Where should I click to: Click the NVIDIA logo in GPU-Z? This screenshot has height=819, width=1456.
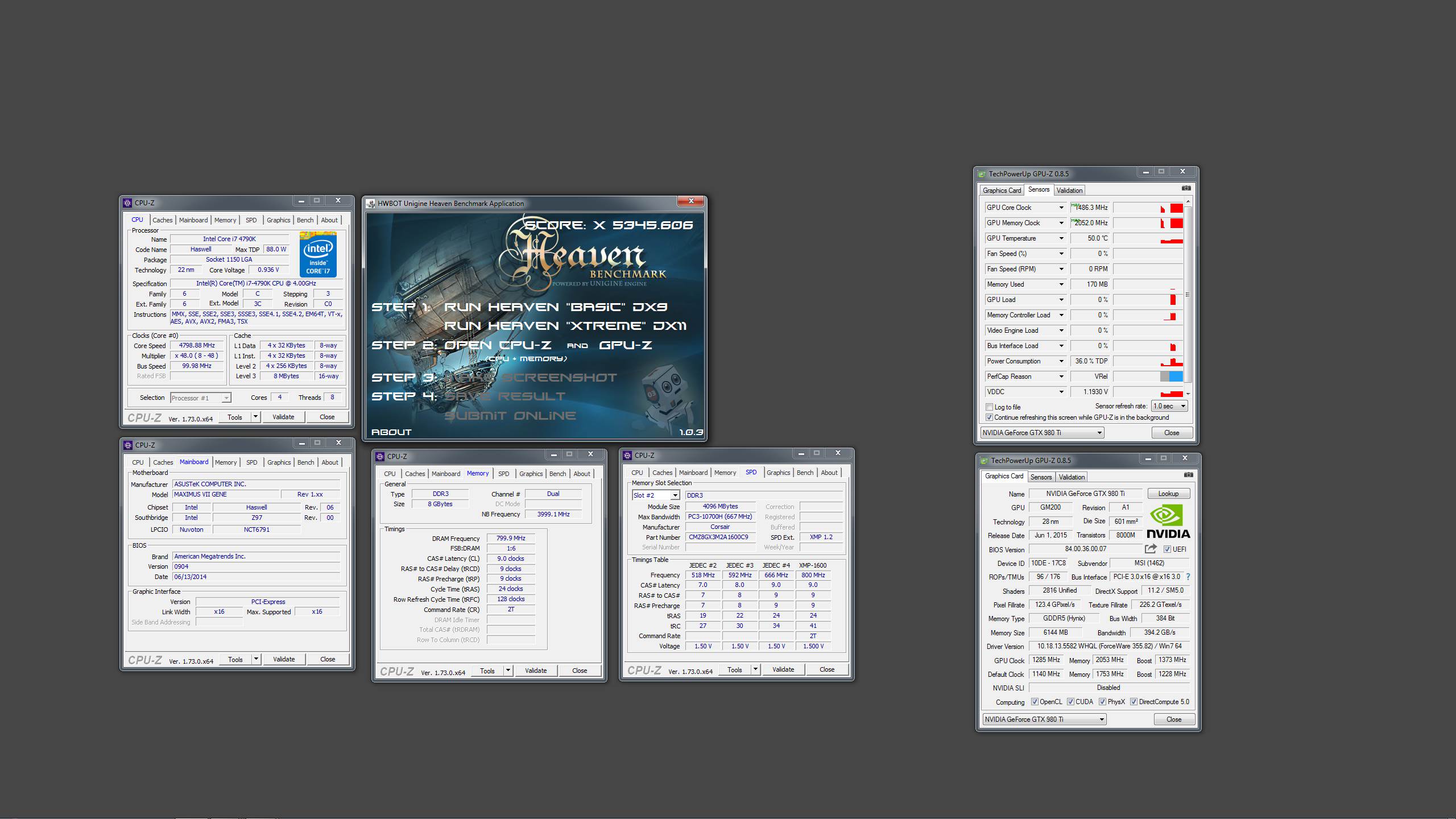pyautogui.click(x=1168, y=521)
